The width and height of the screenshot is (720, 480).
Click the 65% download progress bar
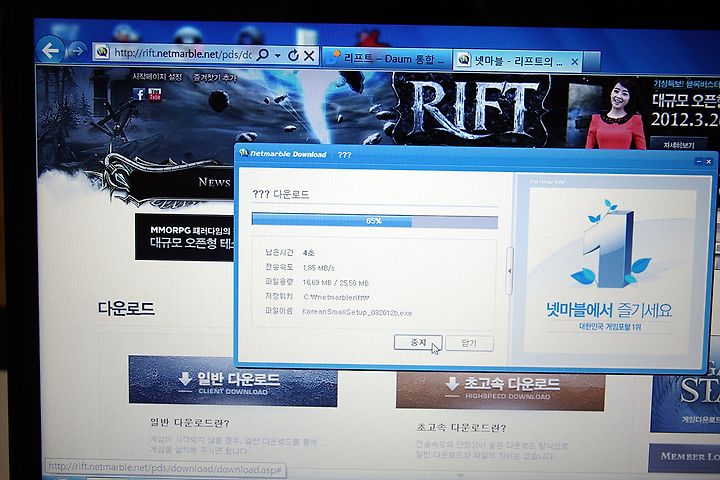click(375, 221)
